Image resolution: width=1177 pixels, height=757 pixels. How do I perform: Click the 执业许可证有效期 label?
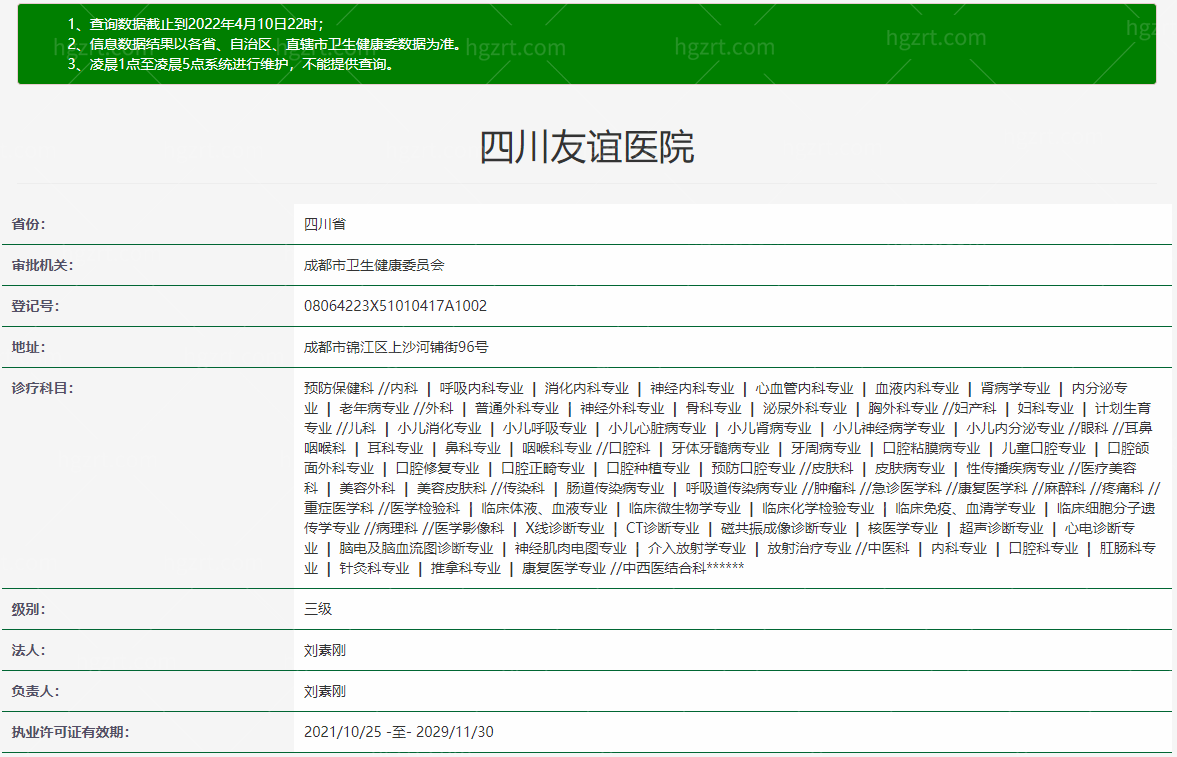(71, 732)
